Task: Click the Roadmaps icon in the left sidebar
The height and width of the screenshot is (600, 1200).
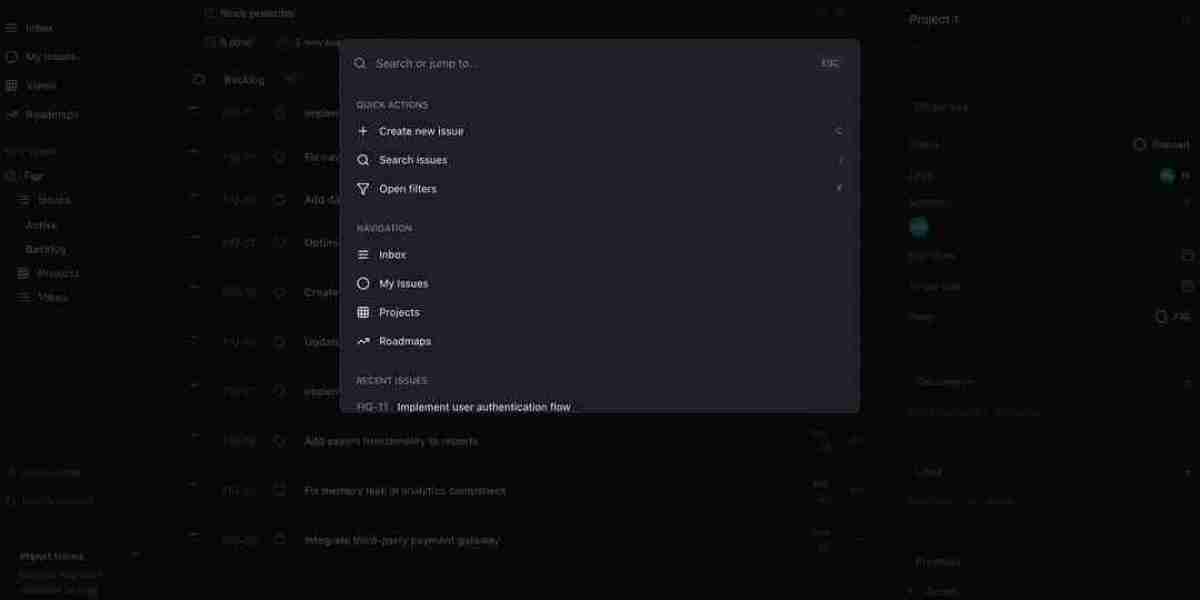Action: coord(12,115)
